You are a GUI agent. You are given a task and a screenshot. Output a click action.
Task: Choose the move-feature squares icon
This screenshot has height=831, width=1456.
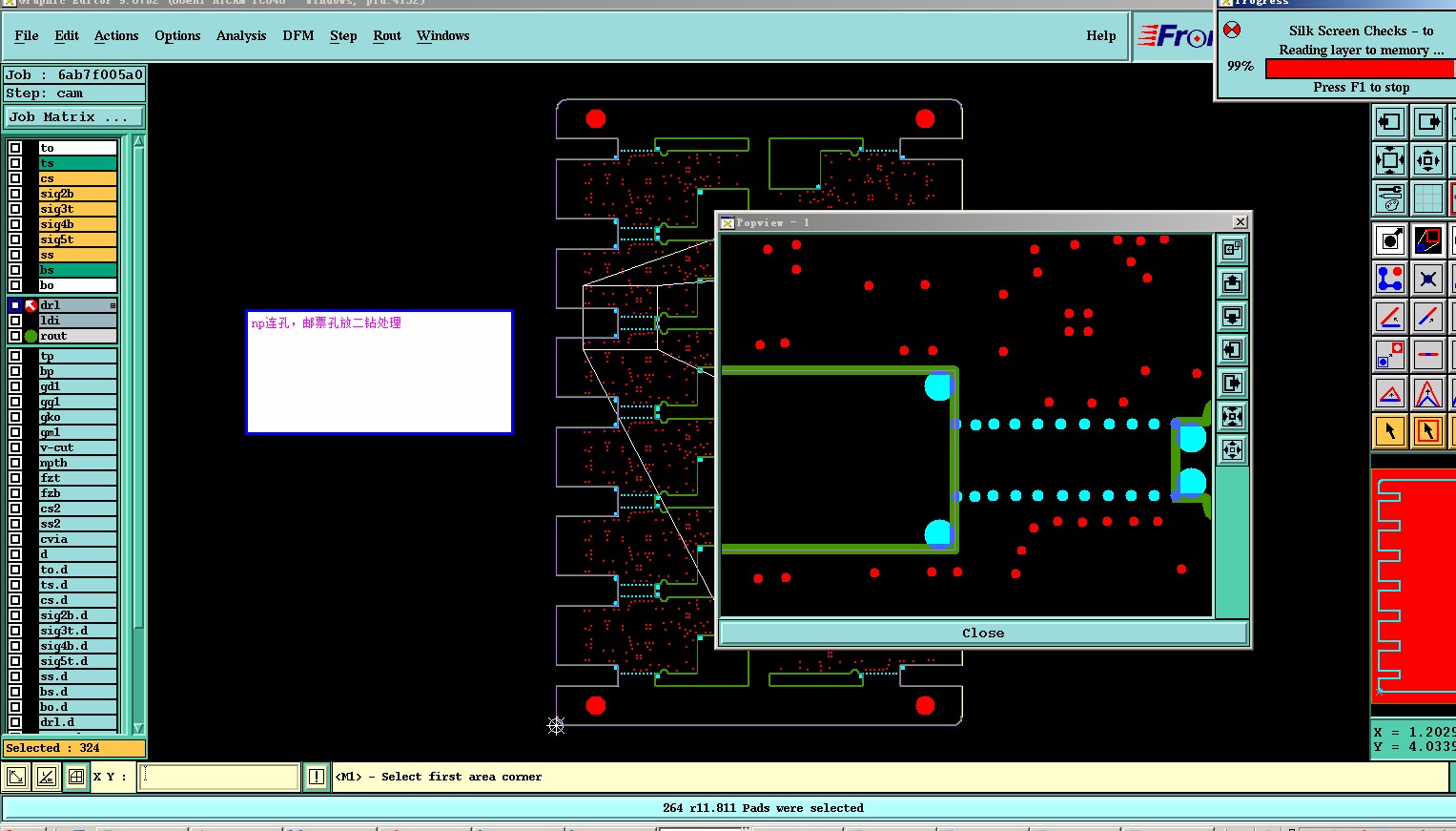point(1390,354)
